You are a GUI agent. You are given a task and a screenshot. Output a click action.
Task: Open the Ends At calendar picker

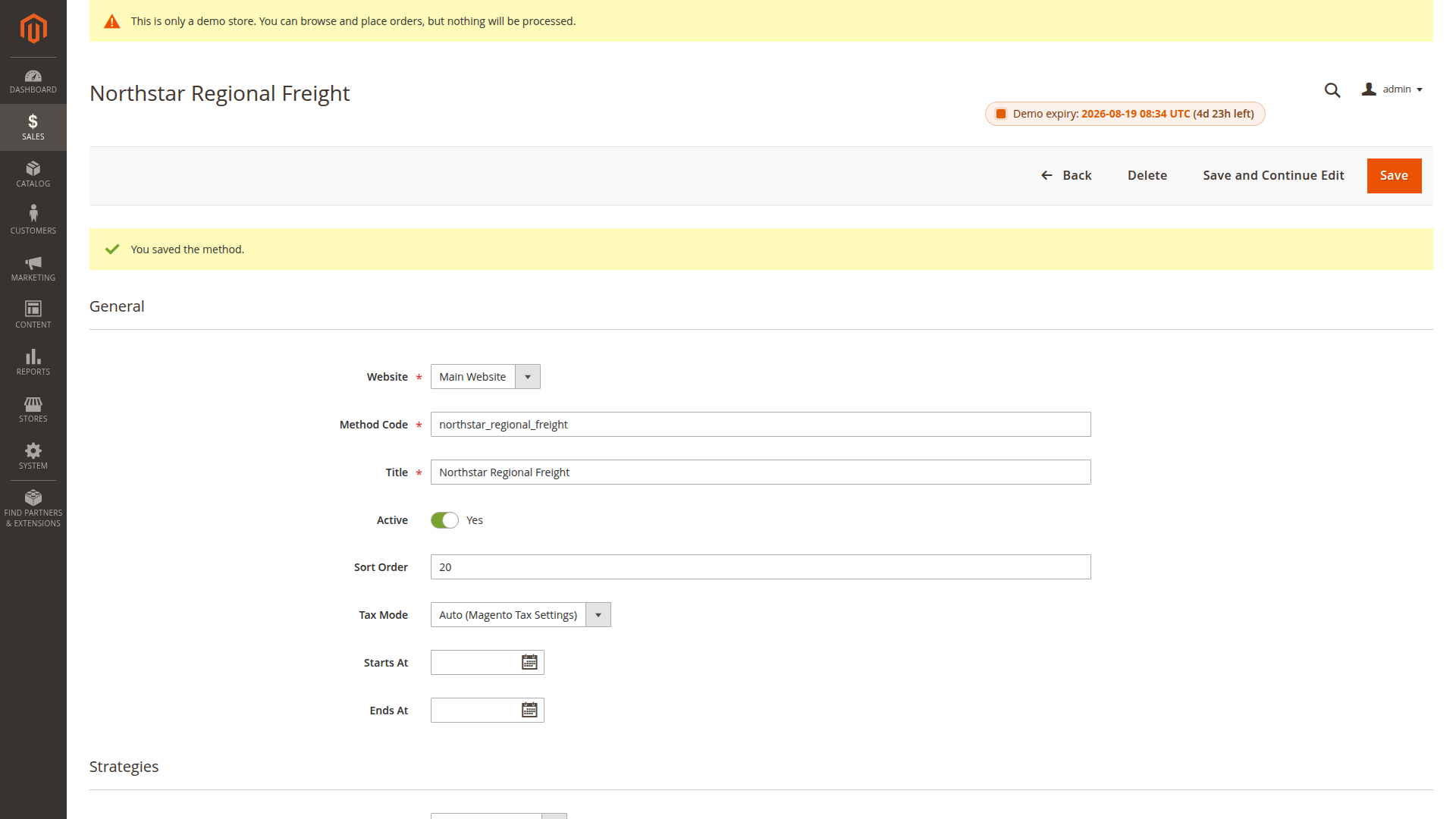tap(529, 711)
